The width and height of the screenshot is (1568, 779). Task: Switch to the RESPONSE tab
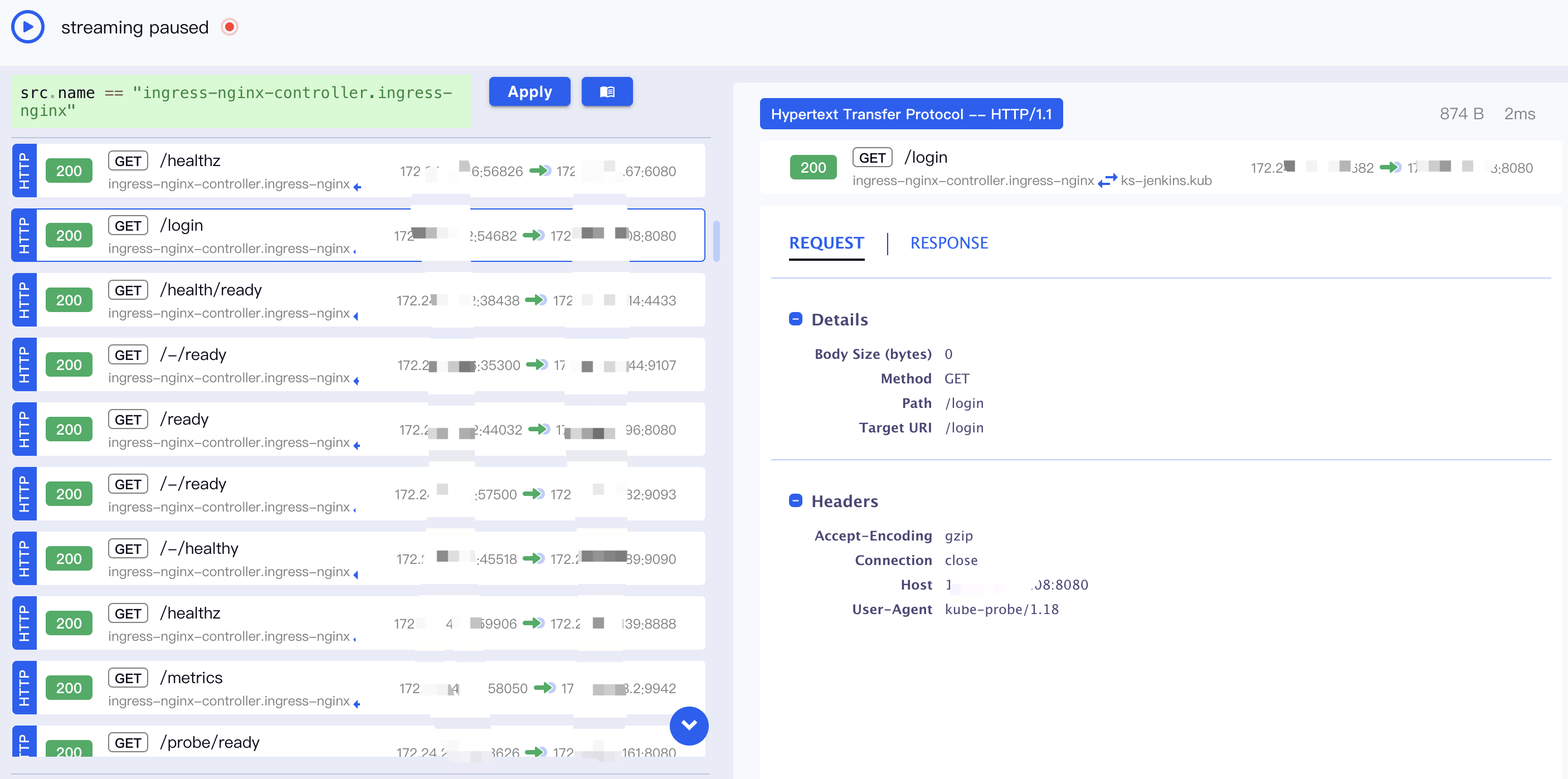coord(949,244)
